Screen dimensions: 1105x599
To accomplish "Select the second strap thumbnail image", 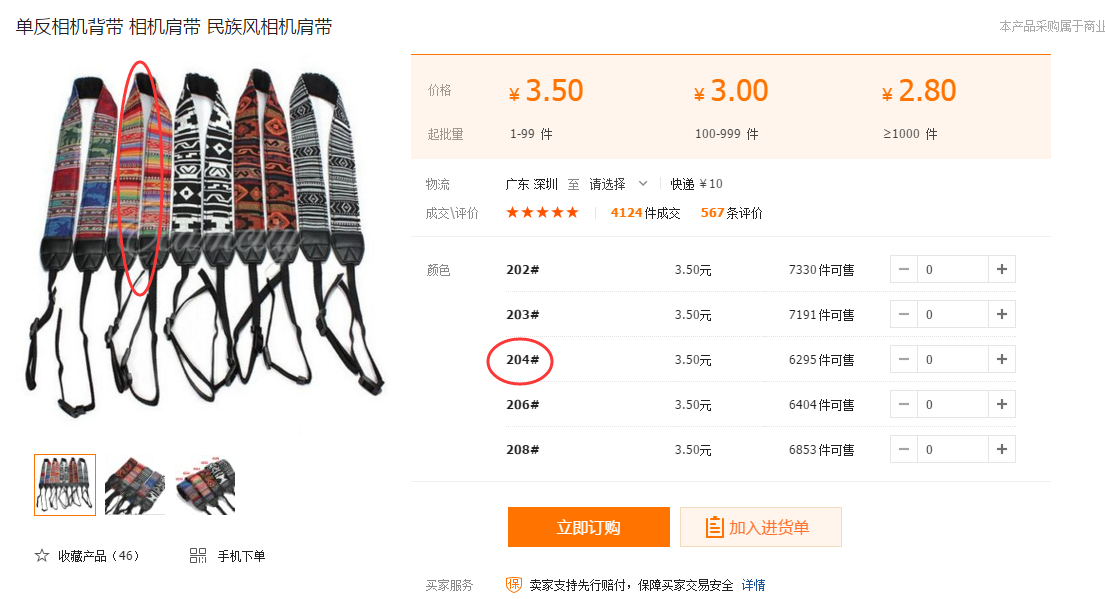I will [x=135, y=485].
